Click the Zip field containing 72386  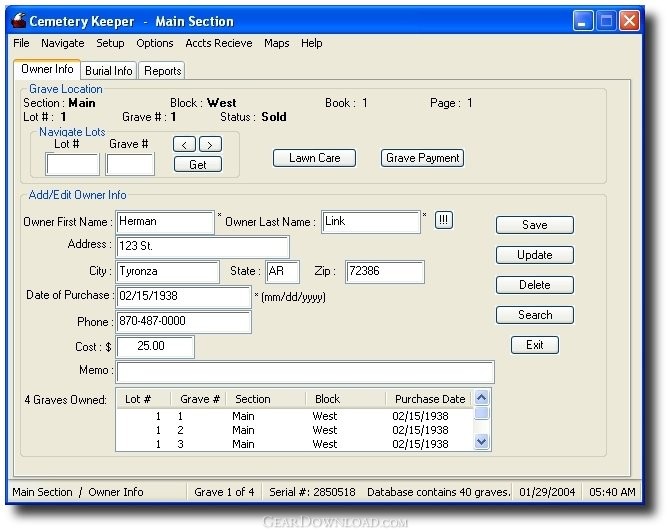click(385, 272)
